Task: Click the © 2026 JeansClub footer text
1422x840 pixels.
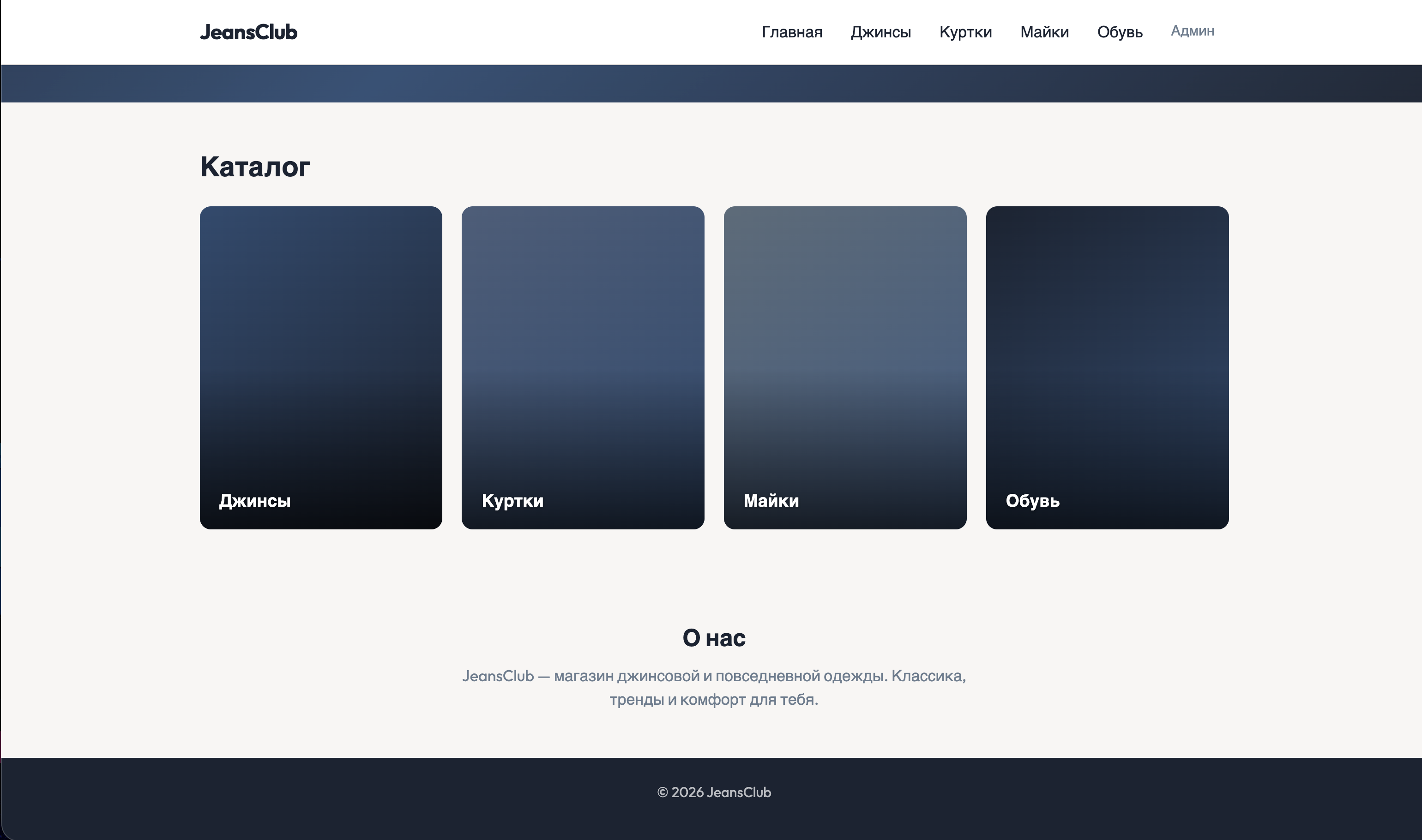Action: [x=713, y=792]
